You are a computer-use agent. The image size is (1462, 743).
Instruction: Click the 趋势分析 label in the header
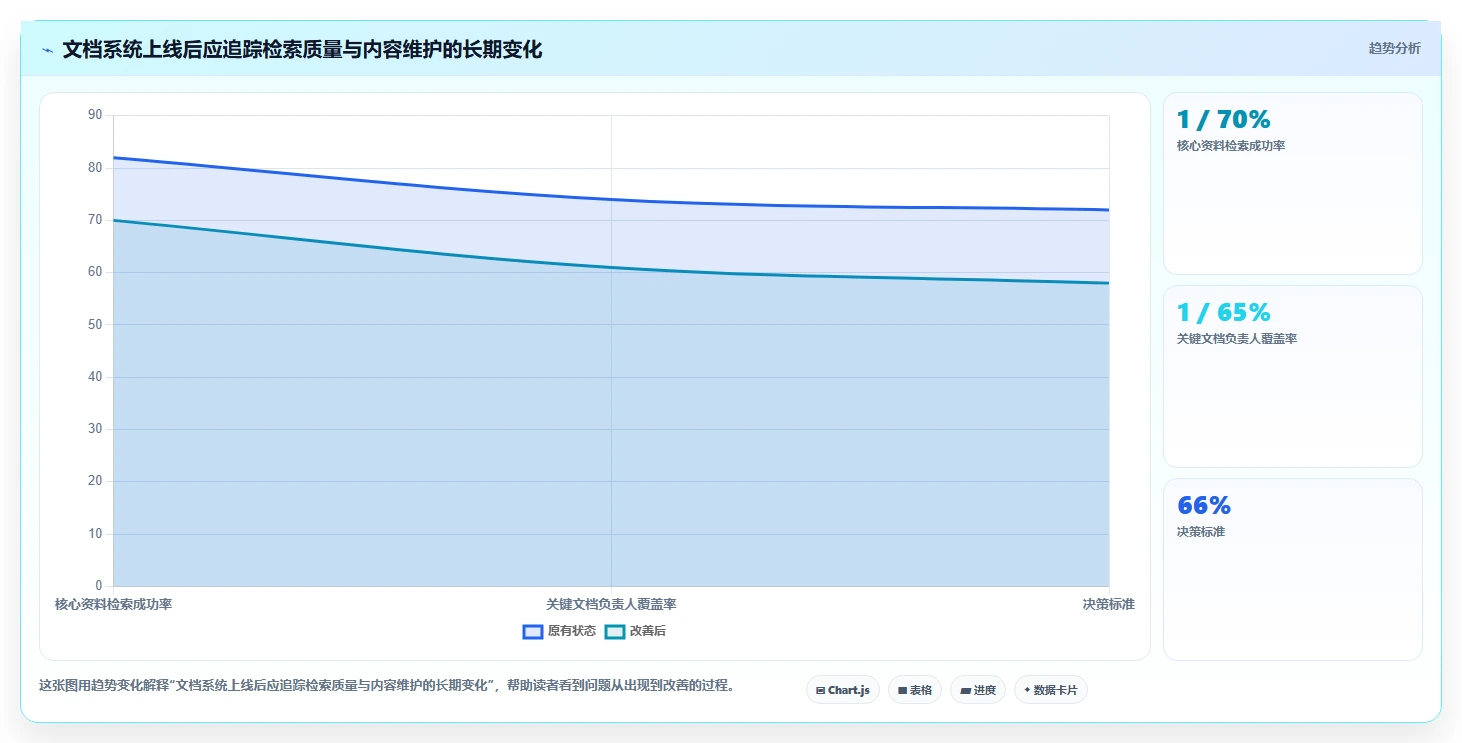pos(1394,48)
